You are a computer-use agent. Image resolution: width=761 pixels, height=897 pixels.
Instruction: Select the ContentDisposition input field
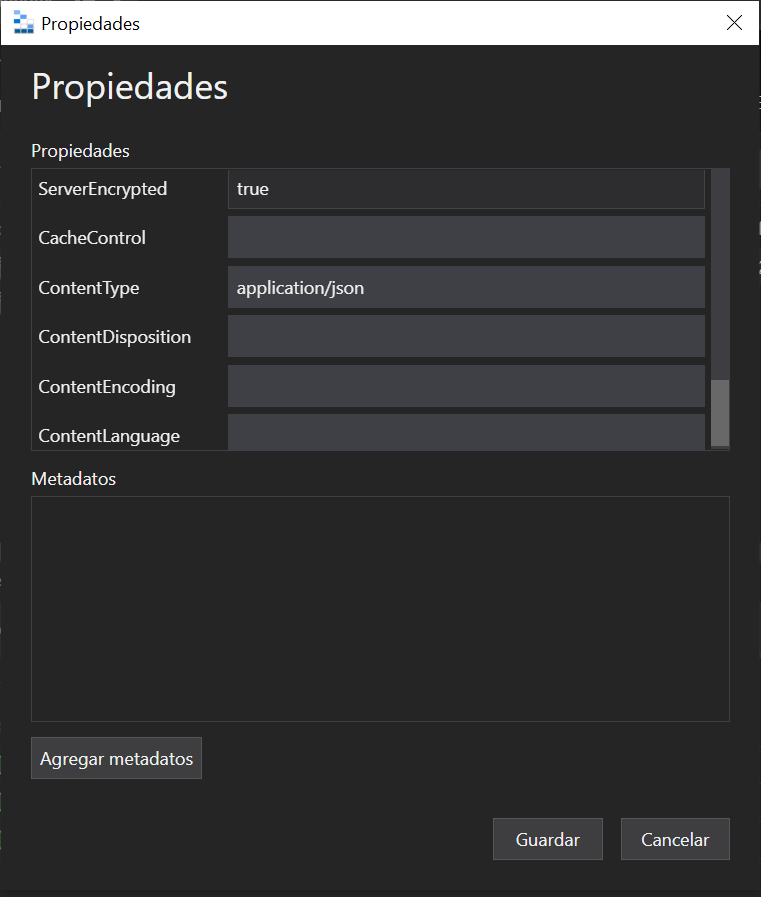pos(466,337)
